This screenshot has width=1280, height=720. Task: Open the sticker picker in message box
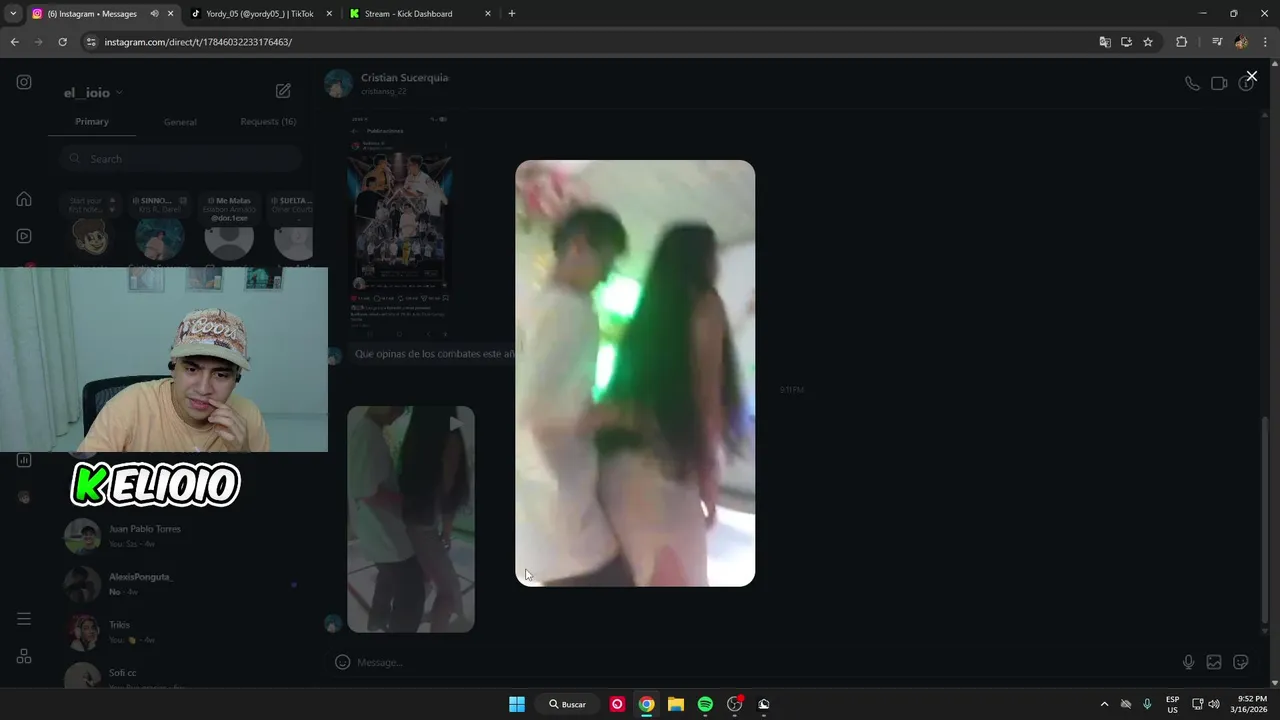pyautogui.click(x=1241, y=662)
